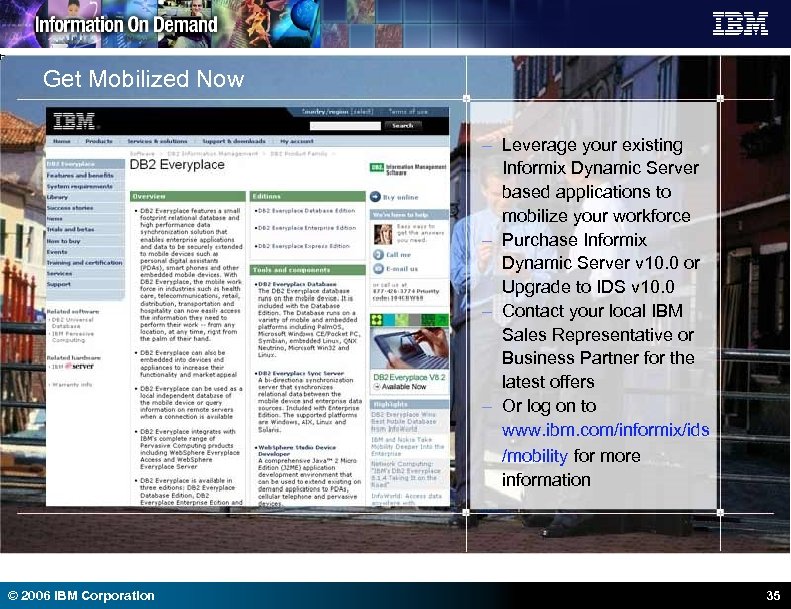Click the Available Now arrow icon
This screenshot has height=609, width=791.
376,387
